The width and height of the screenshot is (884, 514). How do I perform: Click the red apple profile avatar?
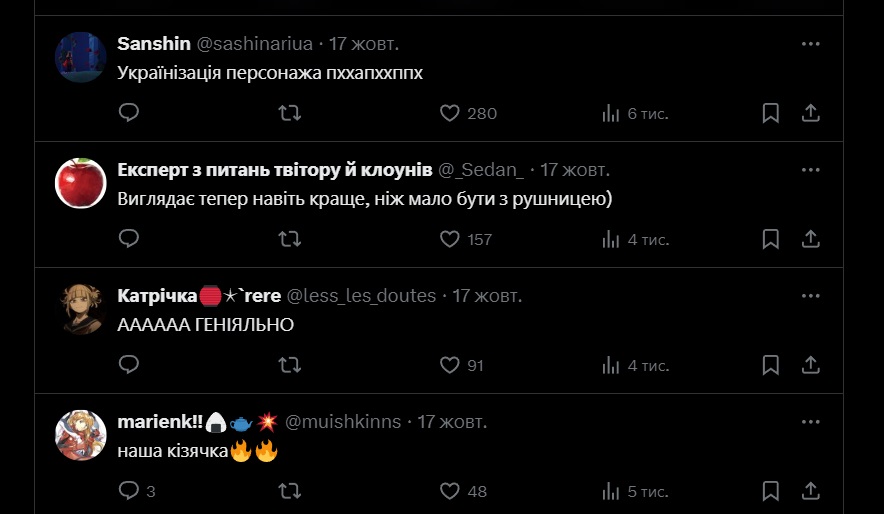(80, 184)
